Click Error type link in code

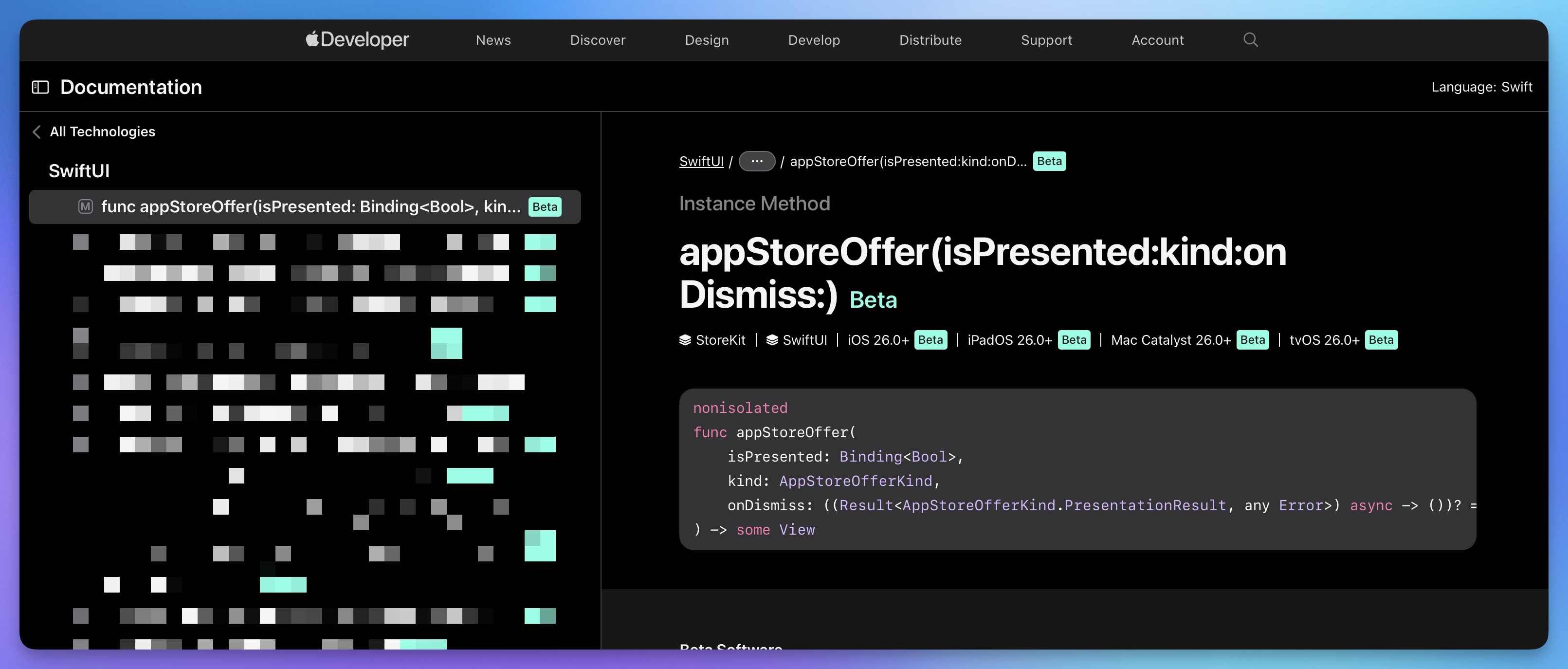pyautogui.click(x=1301, y=505)
